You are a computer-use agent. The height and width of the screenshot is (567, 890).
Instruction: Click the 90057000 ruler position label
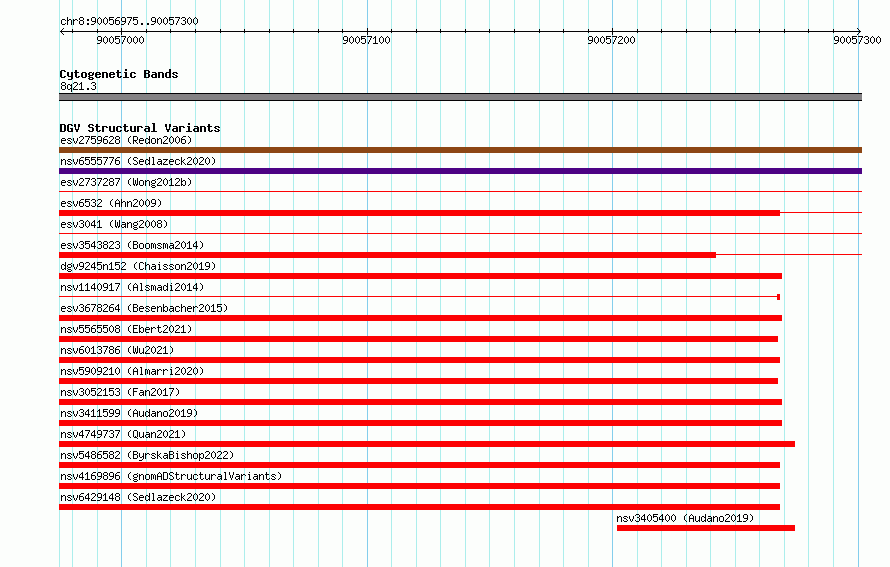[x=120, y=40]
